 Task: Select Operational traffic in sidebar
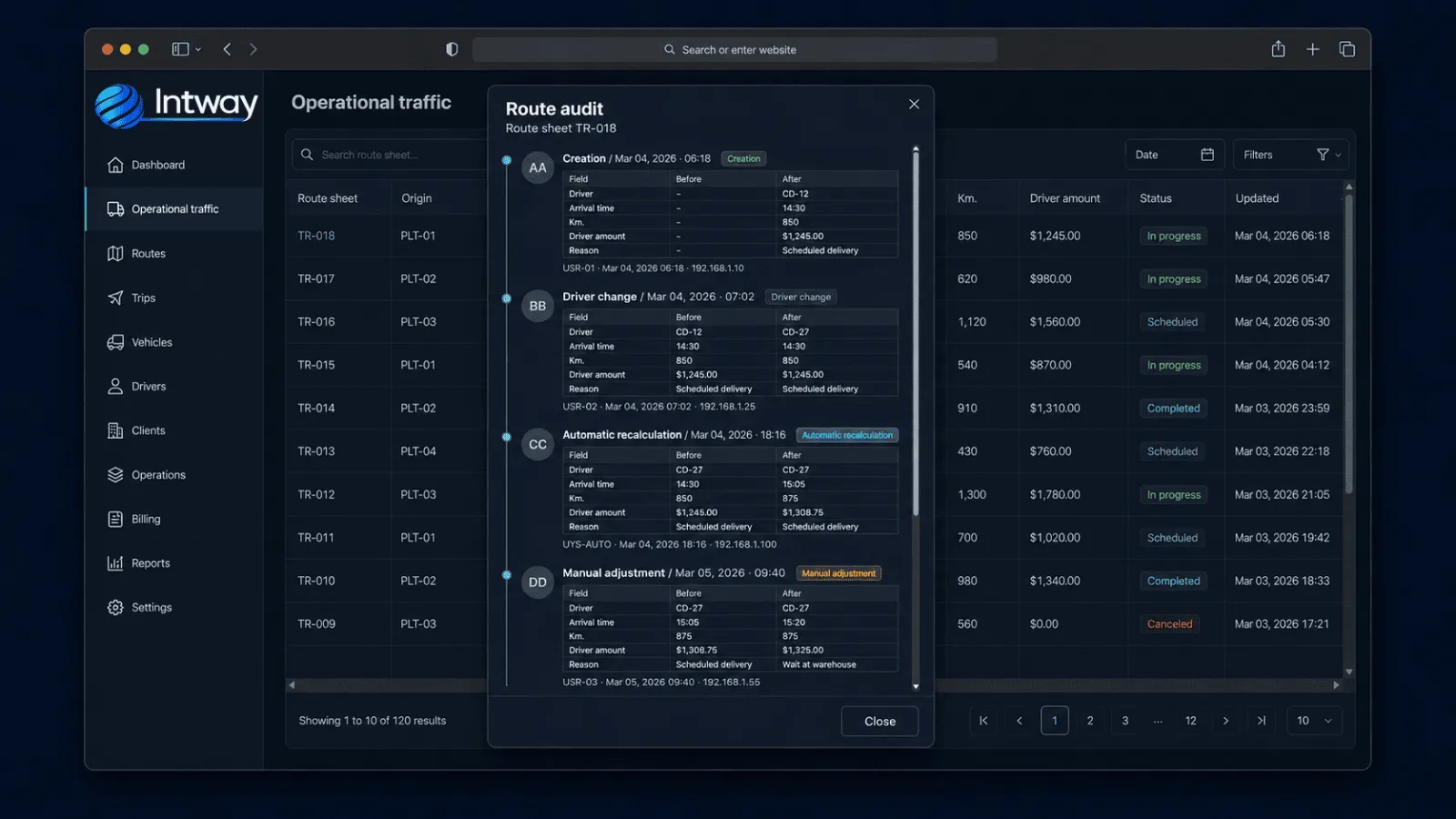tap(174, 209)
